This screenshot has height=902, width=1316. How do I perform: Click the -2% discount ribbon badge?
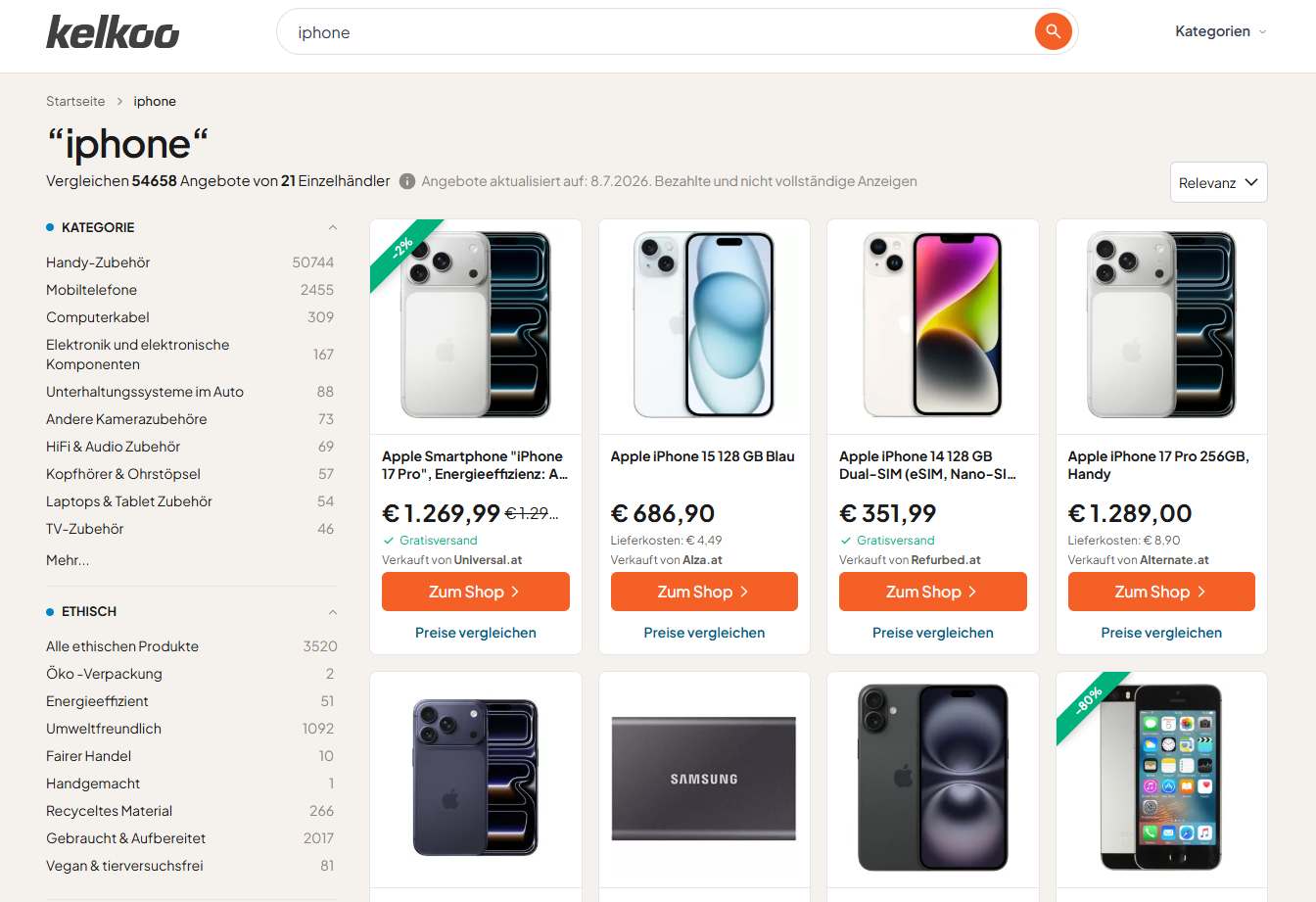[x=402, y=250]
